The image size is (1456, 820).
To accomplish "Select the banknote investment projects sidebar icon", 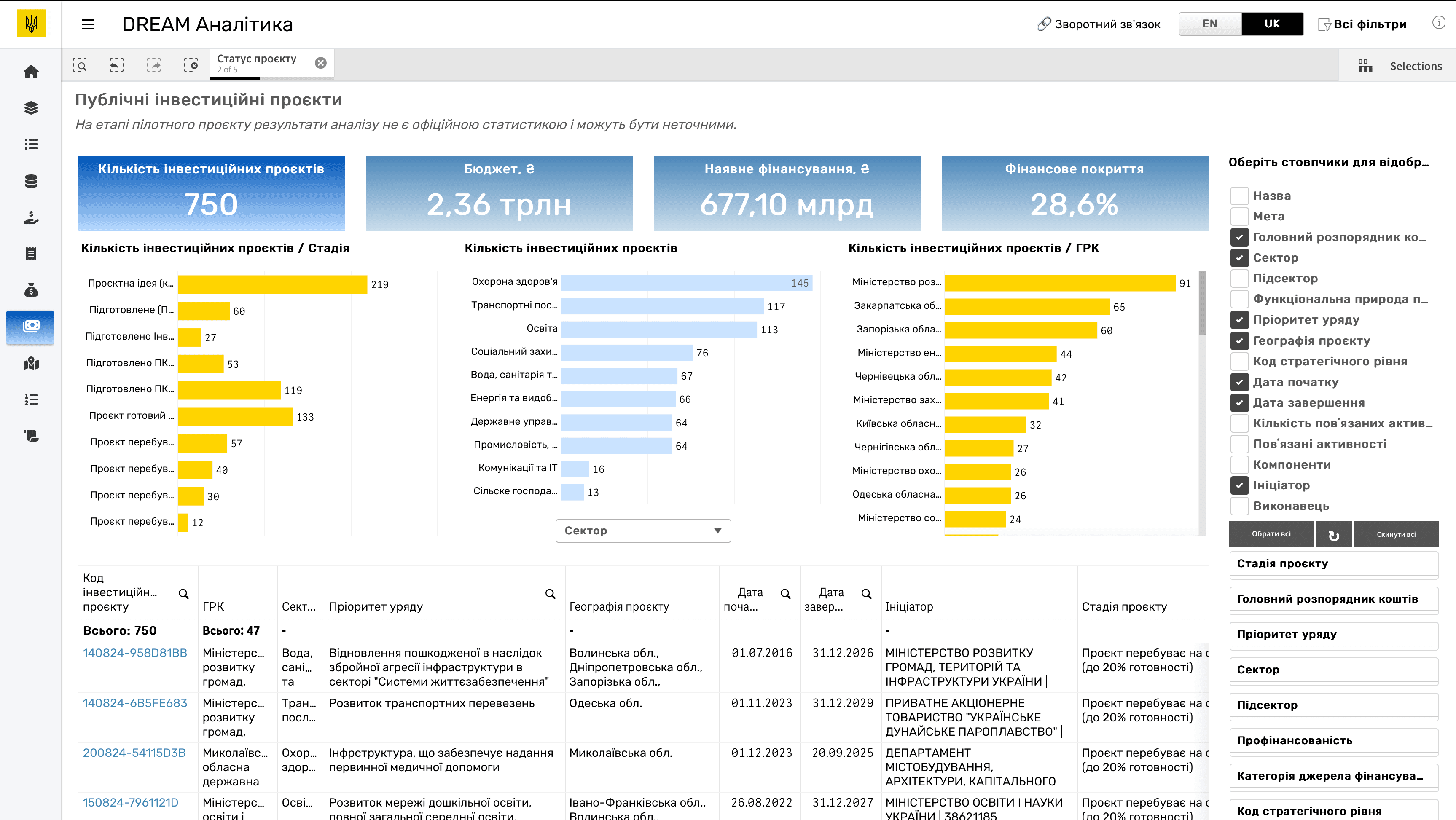I will point(30,327).
